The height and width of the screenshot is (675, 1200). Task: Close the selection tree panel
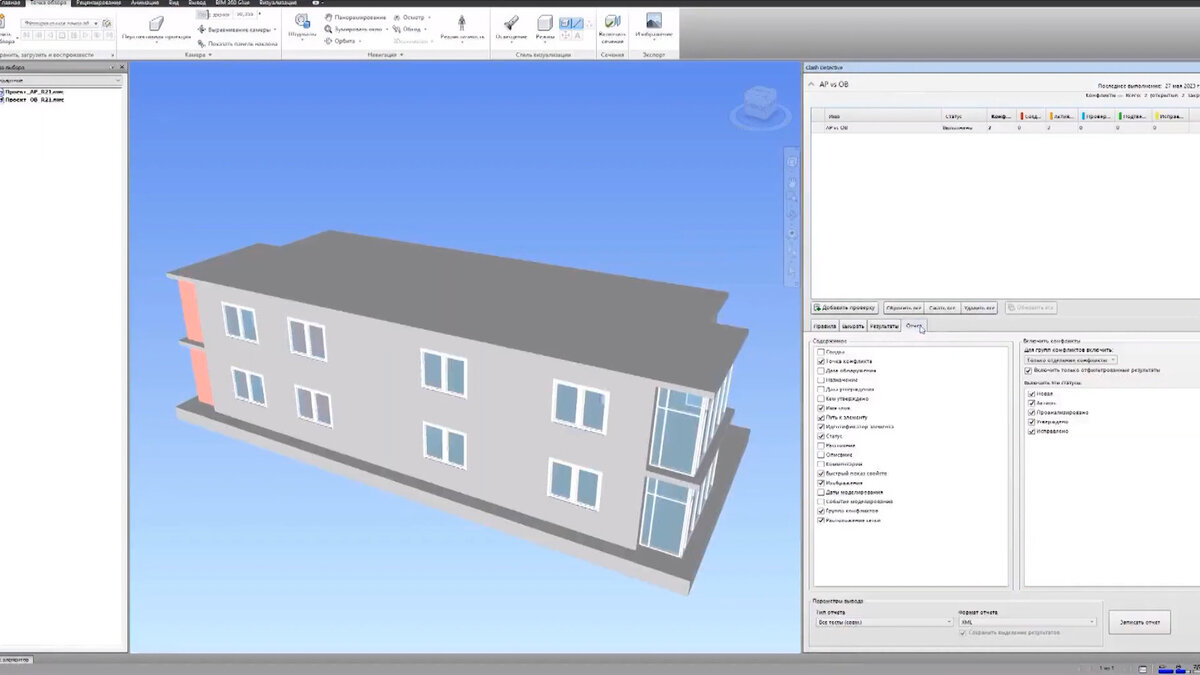pos(123,65)
